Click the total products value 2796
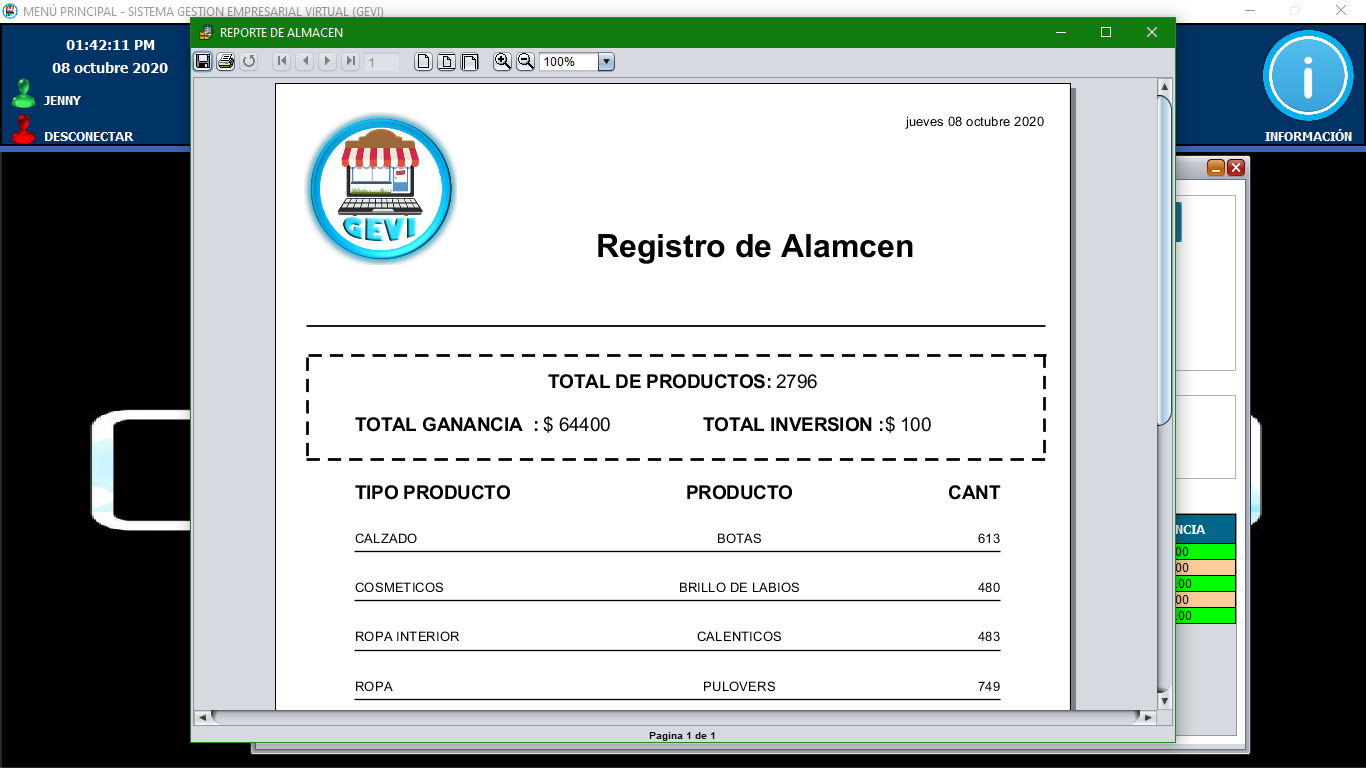Image resolution: width=1366 pixels, height=768 pixels. coord(797,382)
